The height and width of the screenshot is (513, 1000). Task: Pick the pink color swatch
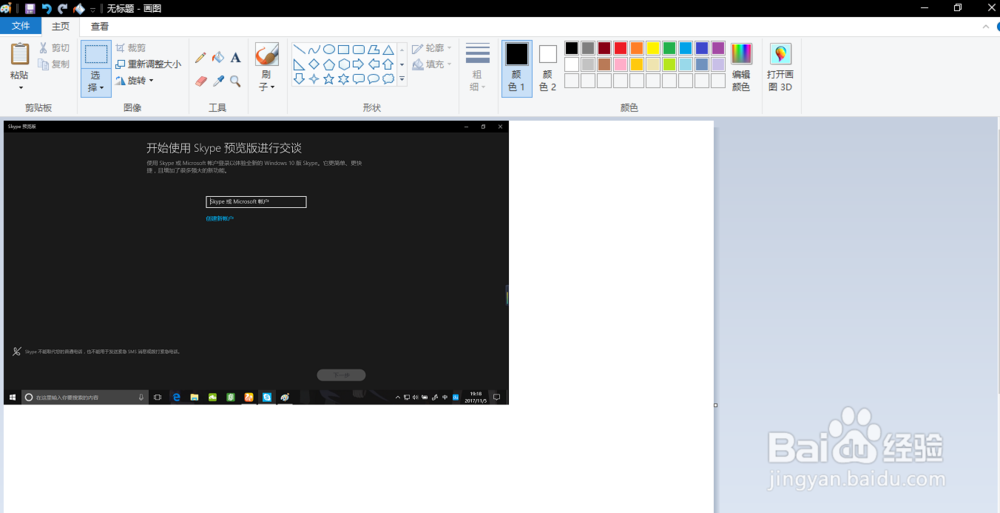click(621, 64)
